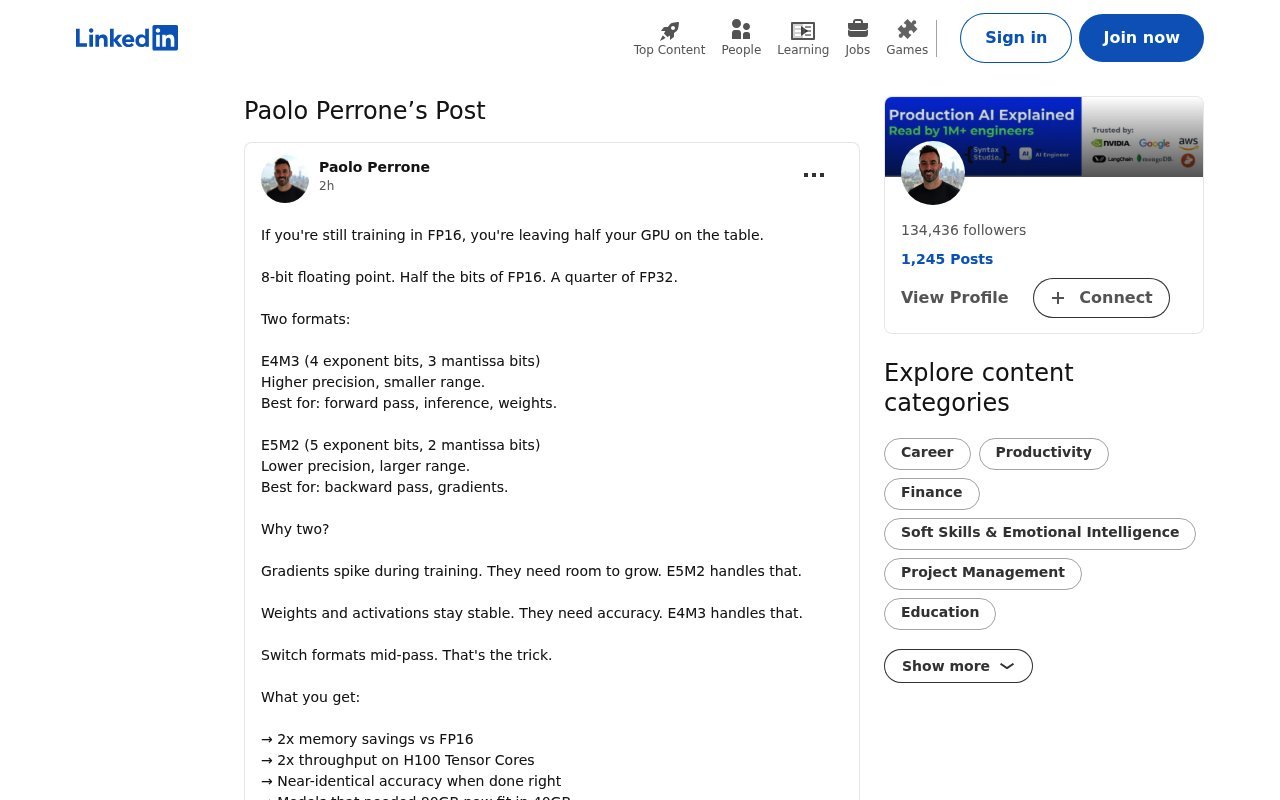
Task: Click the View Profile link
Action: (954, 298)
